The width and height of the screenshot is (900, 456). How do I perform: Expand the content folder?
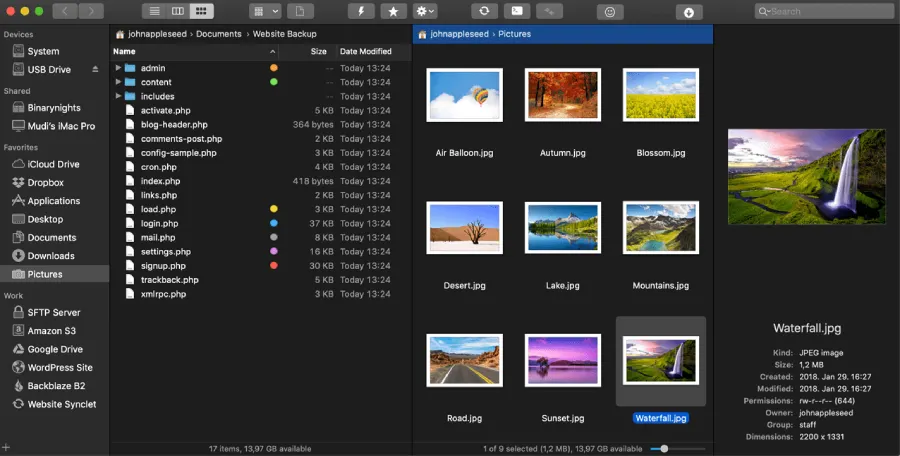118,82
